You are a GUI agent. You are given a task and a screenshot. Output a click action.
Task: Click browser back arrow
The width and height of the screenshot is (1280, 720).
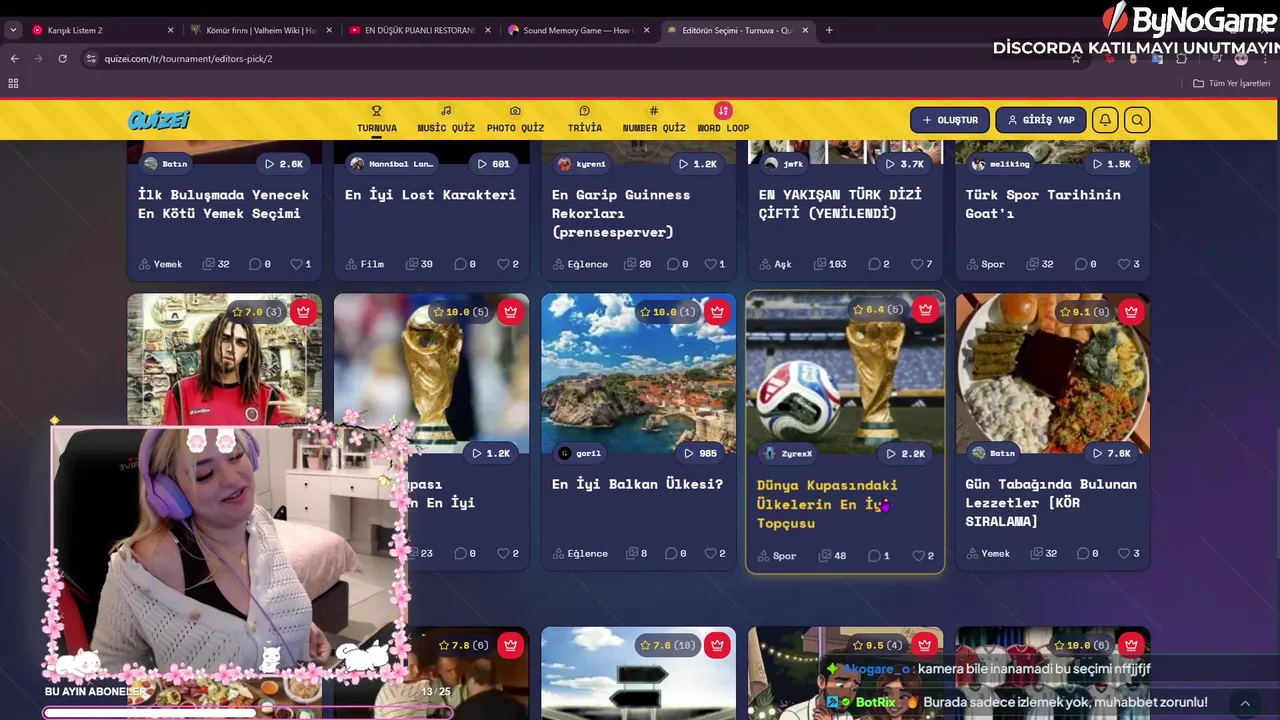14,59
